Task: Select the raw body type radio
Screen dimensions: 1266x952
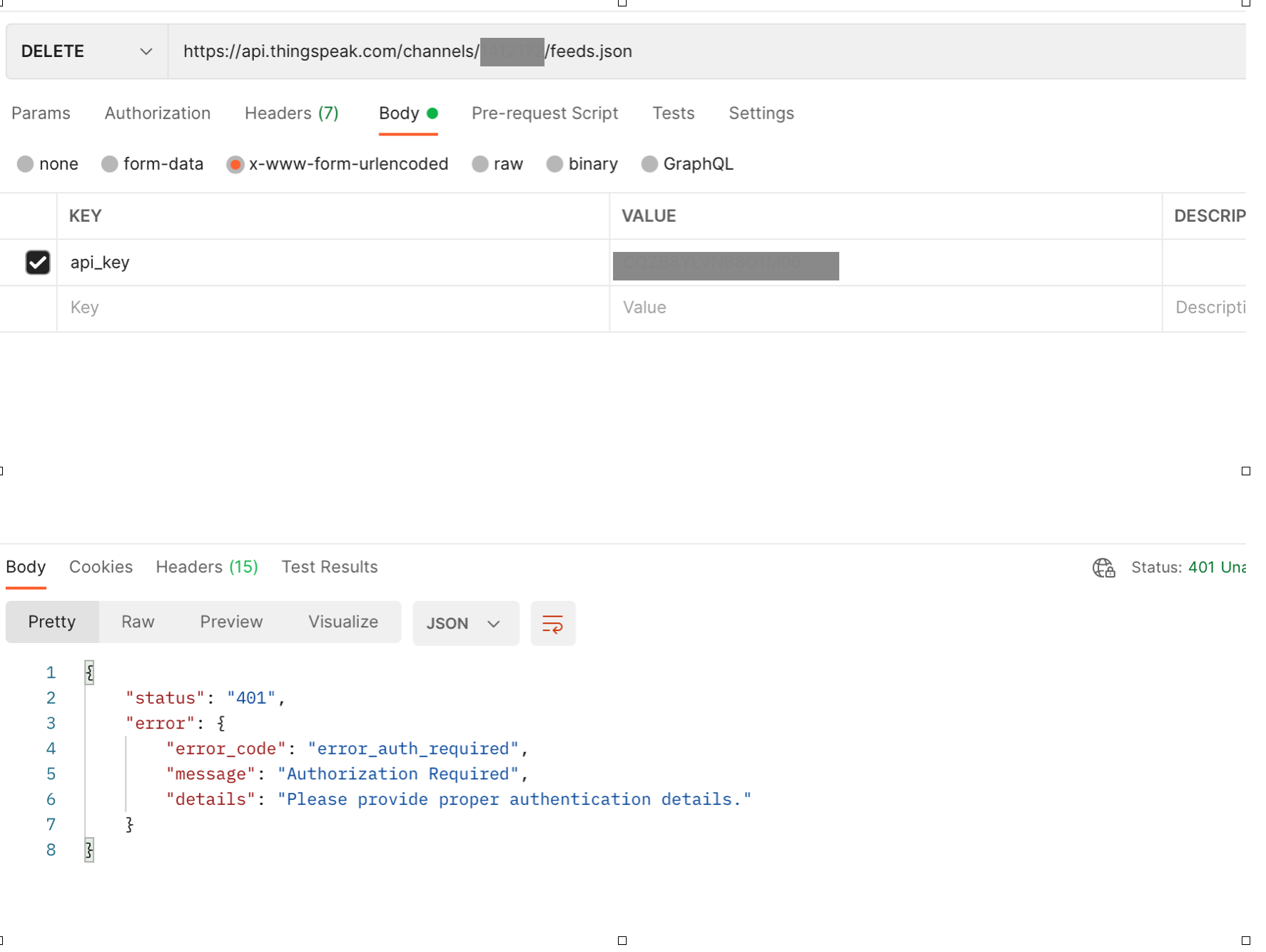Action: (480, 164)
